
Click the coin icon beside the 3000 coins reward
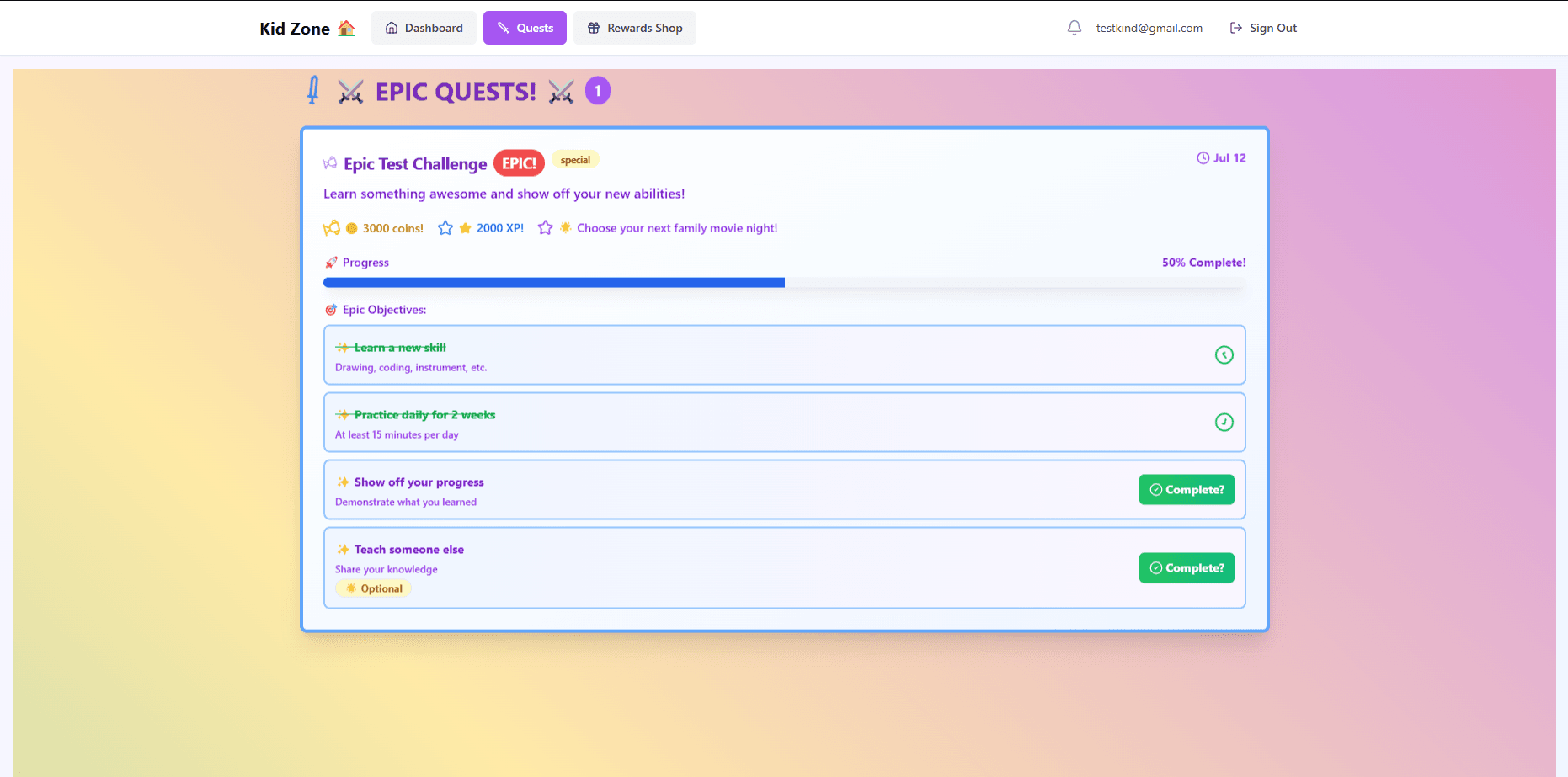tap(350, 227)
